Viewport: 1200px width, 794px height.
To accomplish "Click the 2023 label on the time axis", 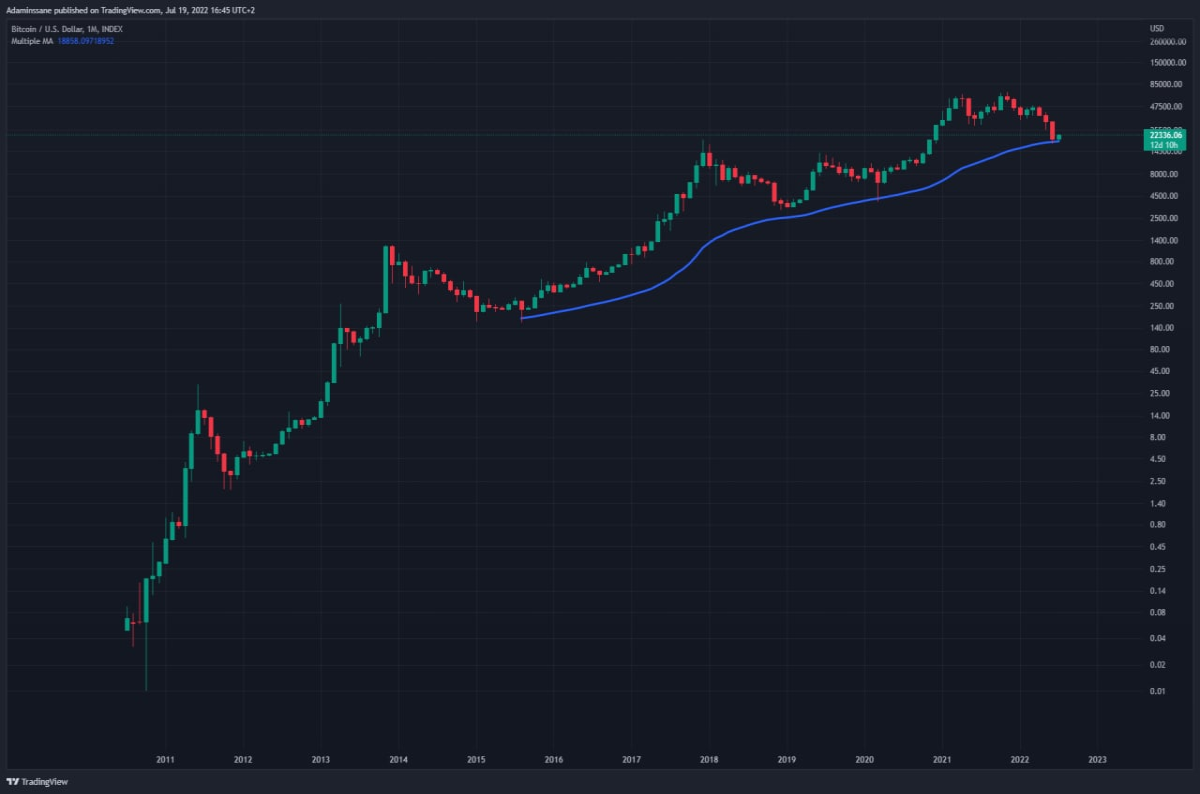I will point(1097,759).
